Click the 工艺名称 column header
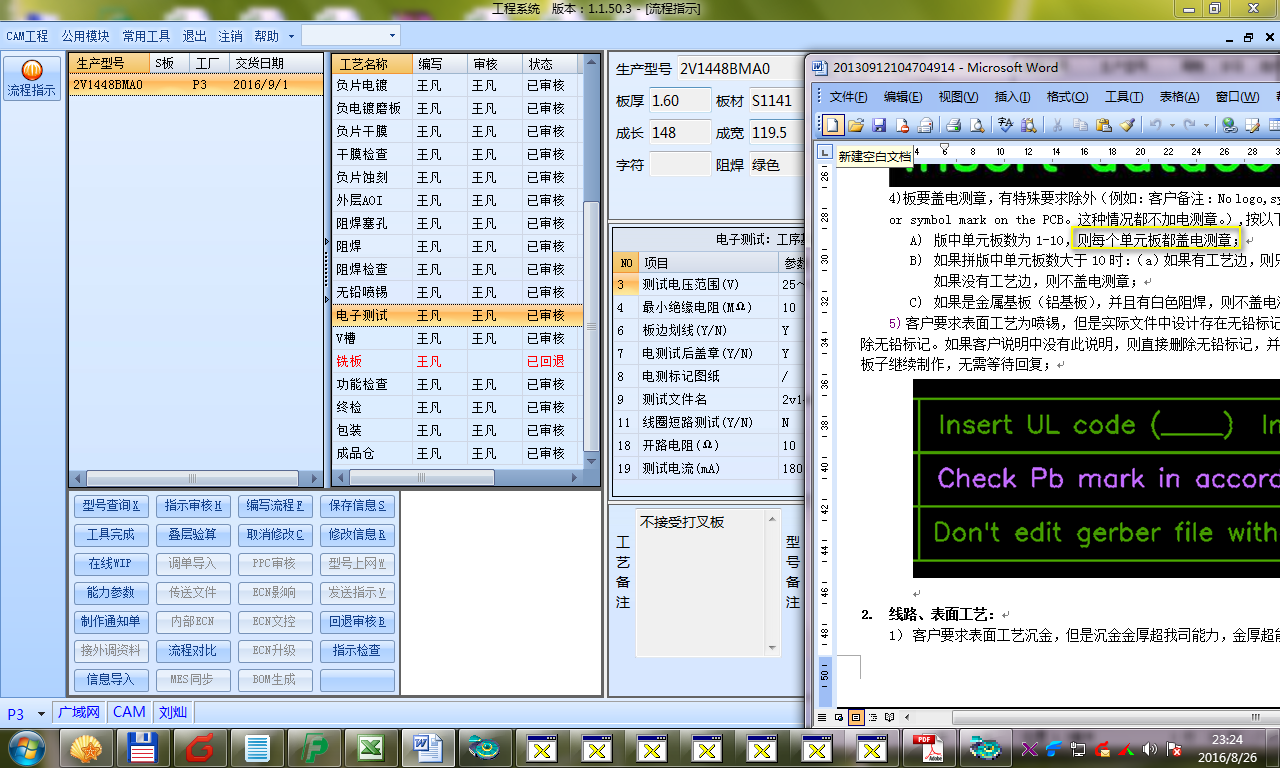Image resolution: width=1280 pixels, height=768 pixels. point(373,64)
